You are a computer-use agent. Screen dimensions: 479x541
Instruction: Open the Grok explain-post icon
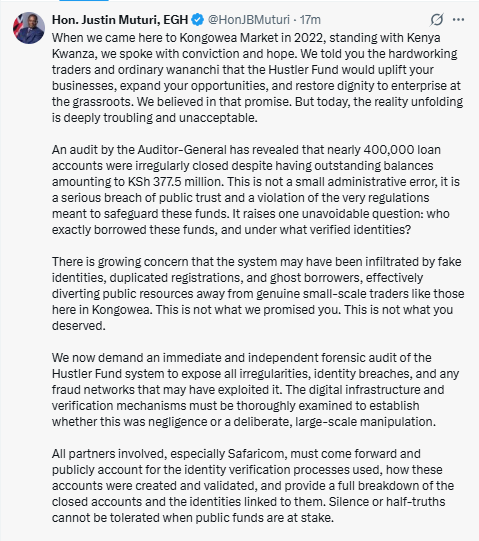pos(437,20)
